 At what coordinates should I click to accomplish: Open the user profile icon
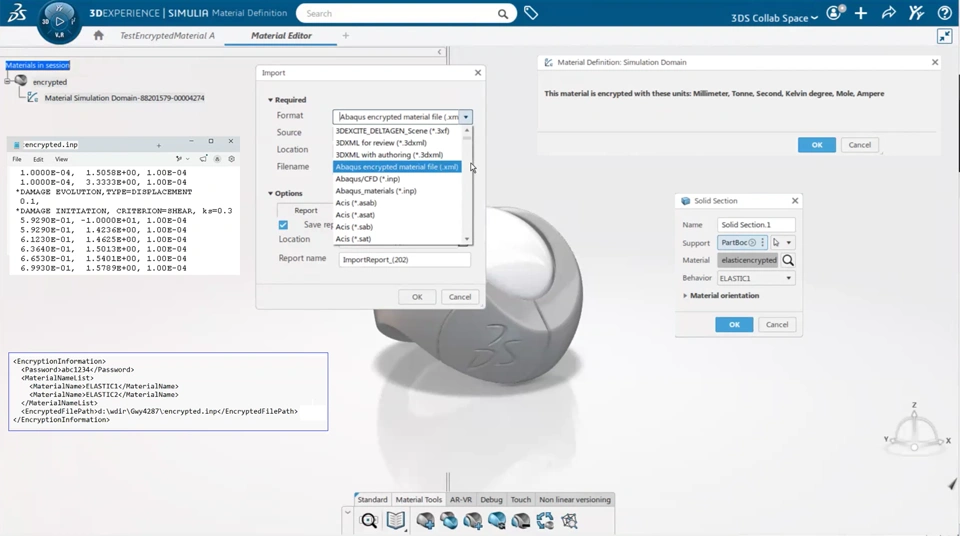835,13
